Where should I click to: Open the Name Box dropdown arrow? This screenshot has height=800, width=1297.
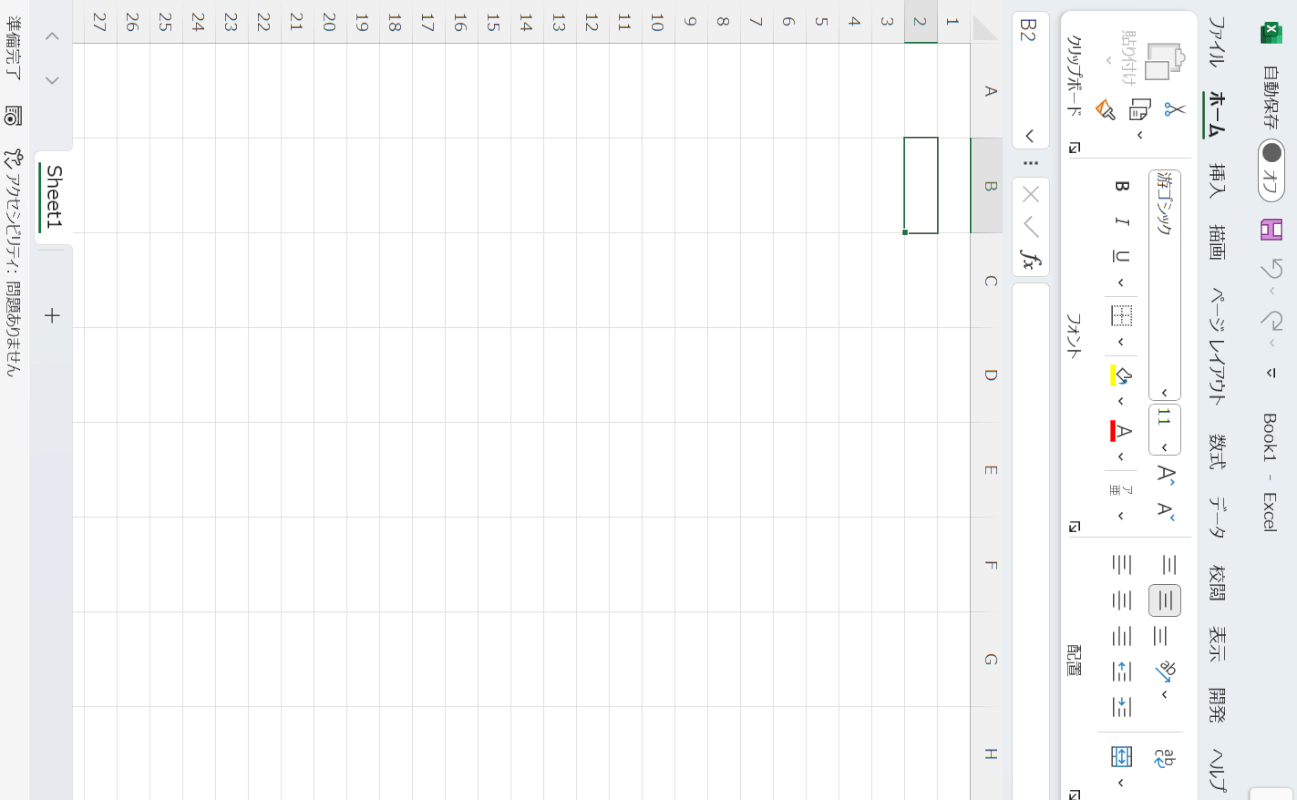(1030, 135)
